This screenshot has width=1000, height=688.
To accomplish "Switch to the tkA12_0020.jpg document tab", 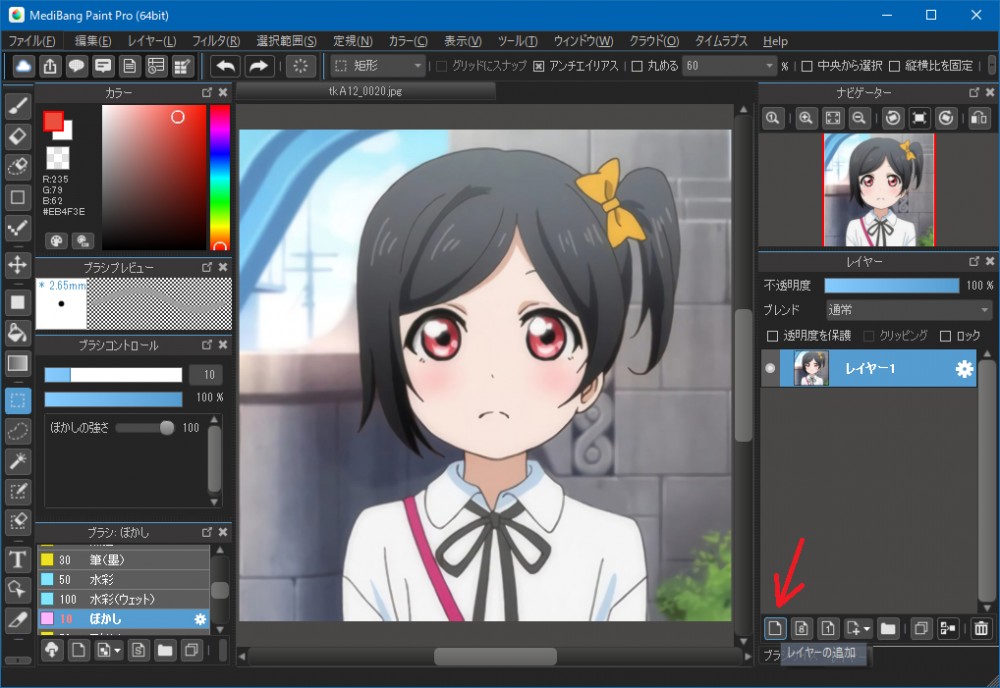I will tap(365, 91).
